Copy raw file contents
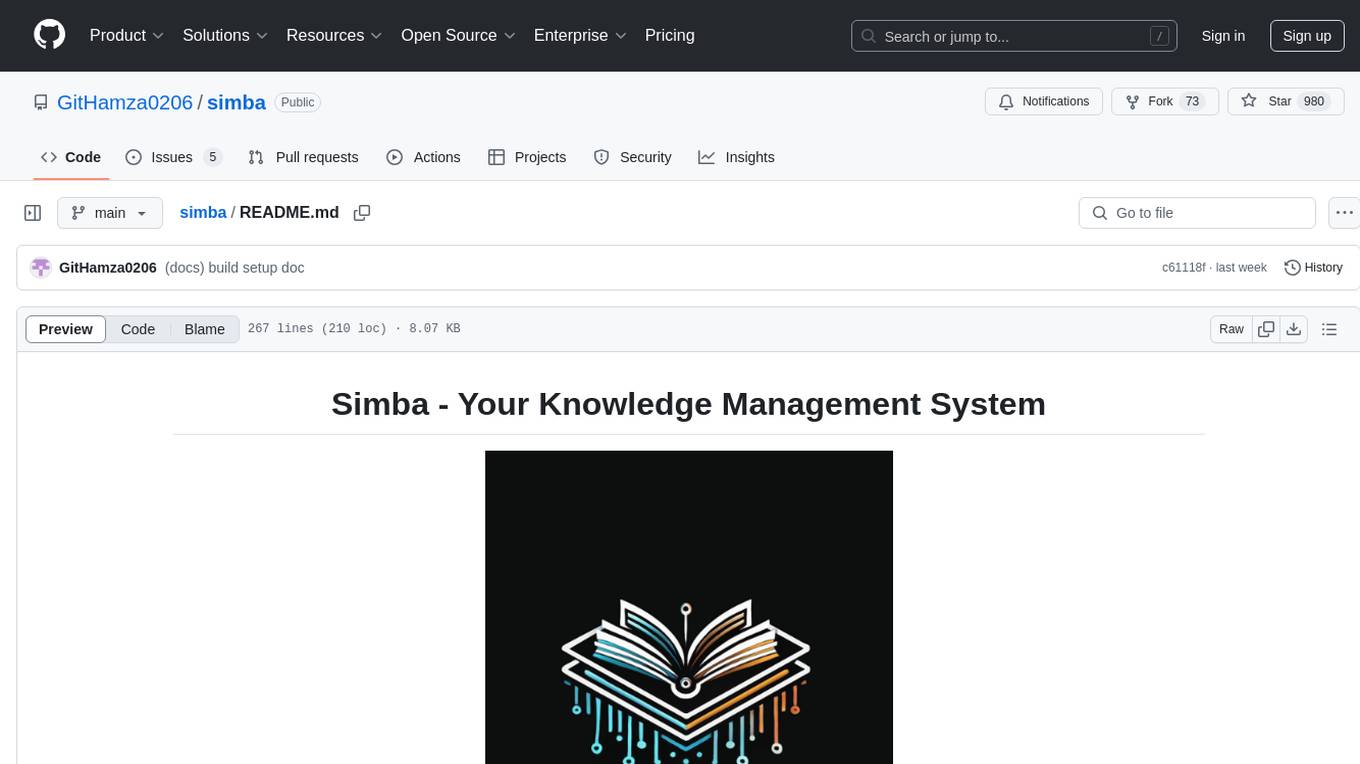 point(1266,329)
